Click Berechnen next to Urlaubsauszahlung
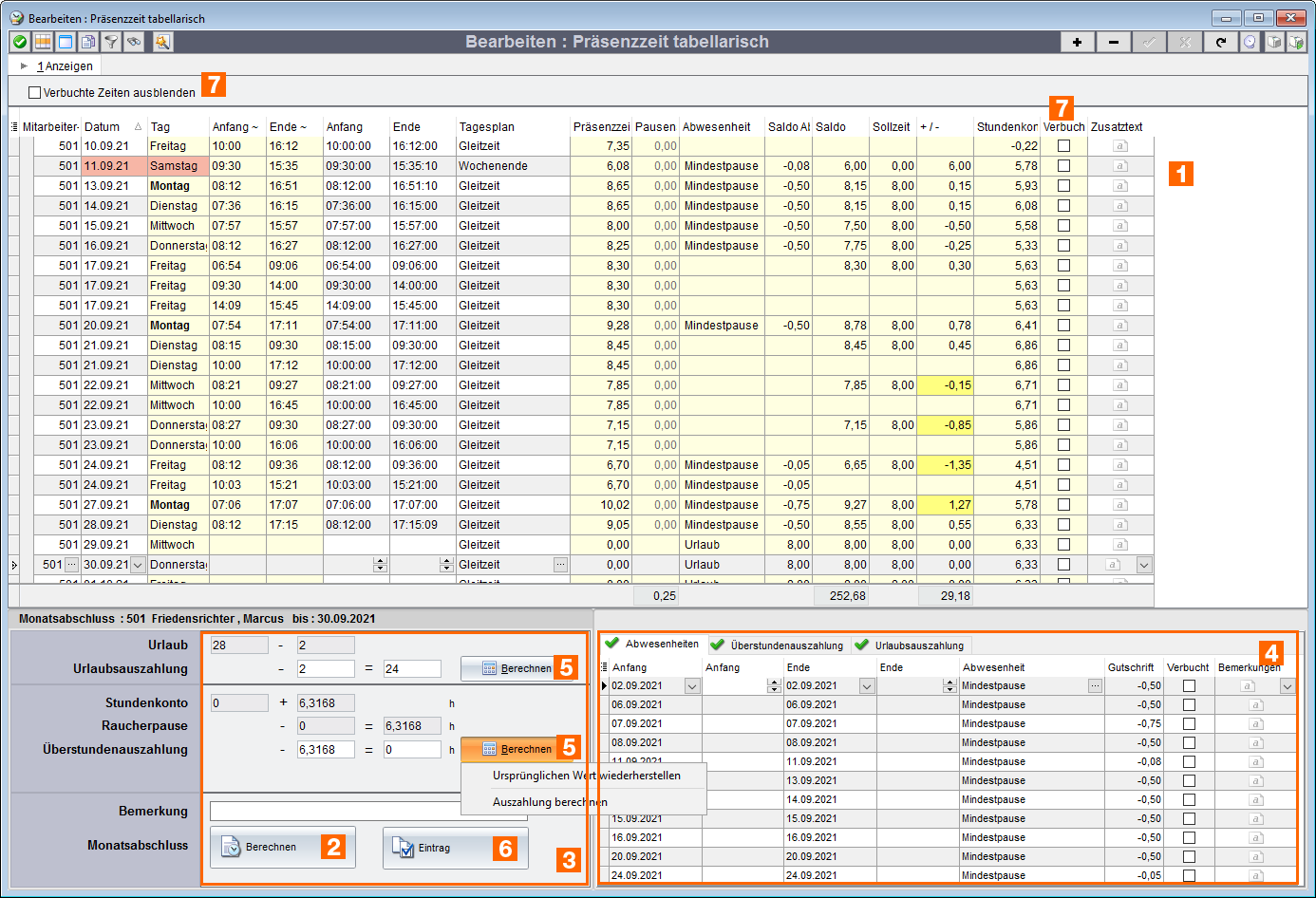The height and width of the screenshot is (898, 1316). click(x=517, y=668)
